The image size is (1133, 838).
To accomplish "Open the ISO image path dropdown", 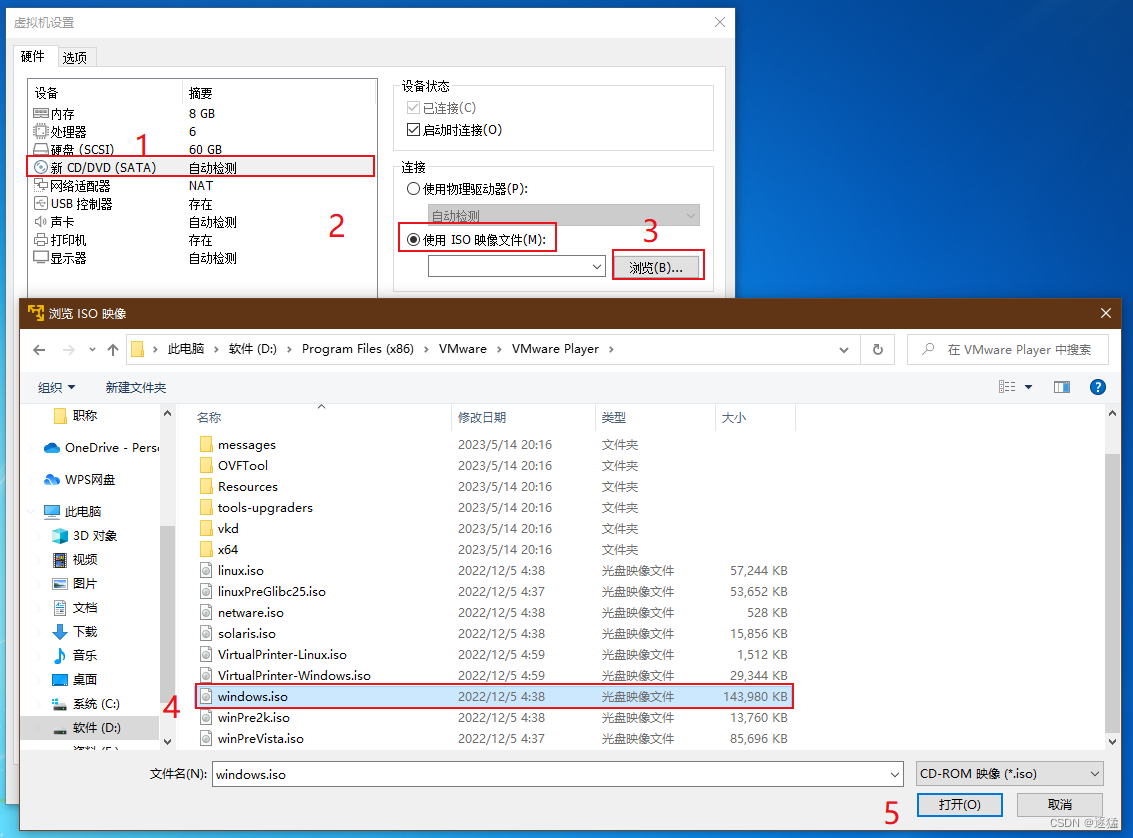I will [x=597, y=267].
